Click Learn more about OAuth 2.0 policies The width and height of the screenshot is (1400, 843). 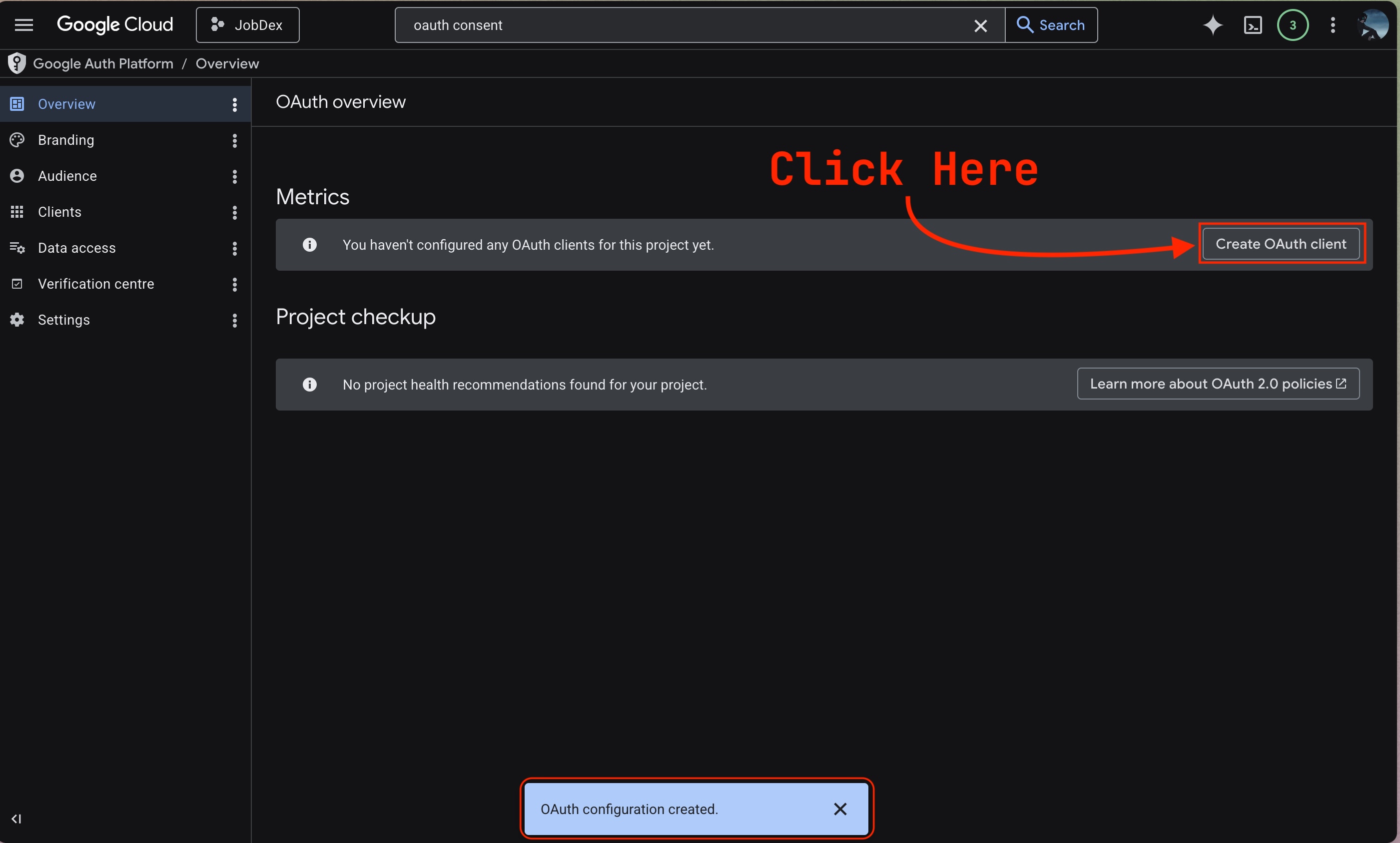(x=1218, y=384)
